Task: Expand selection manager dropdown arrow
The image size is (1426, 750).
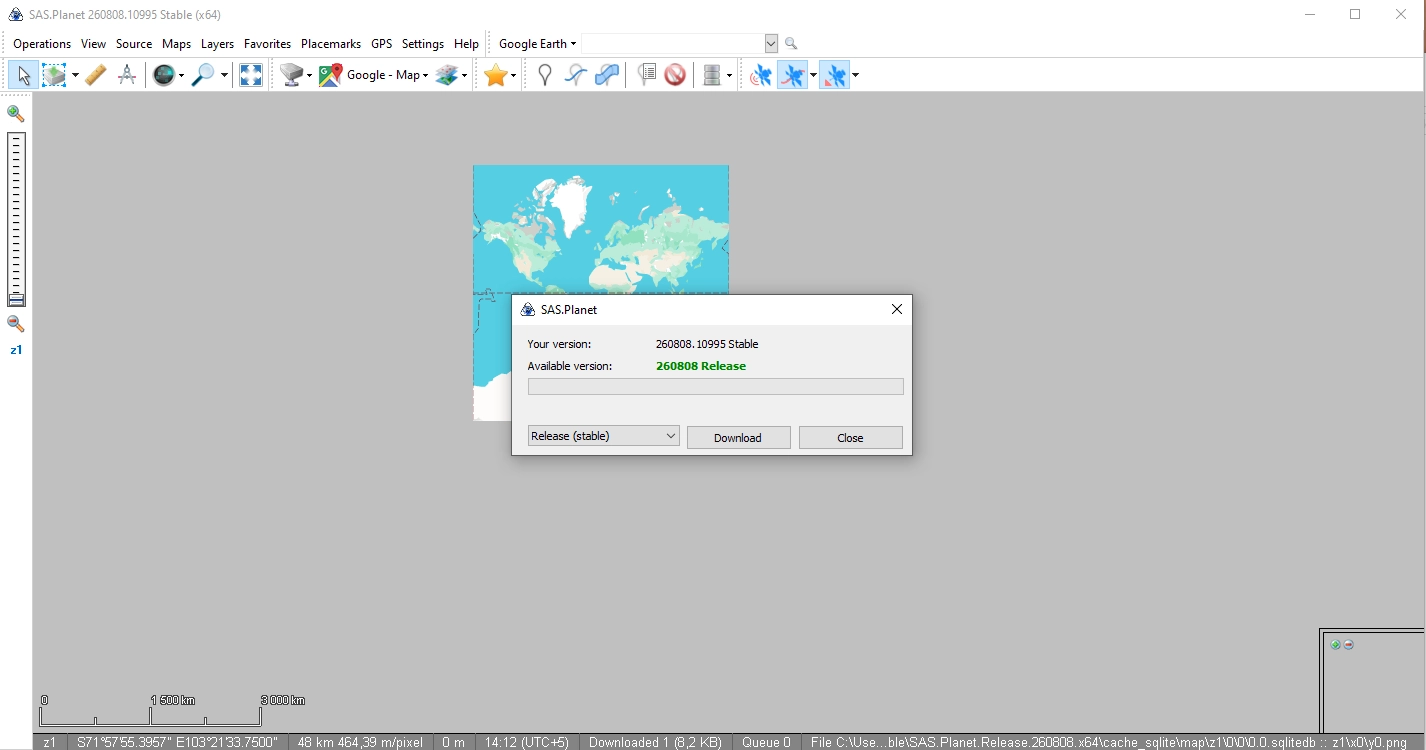Action: (x=75, y=75)
